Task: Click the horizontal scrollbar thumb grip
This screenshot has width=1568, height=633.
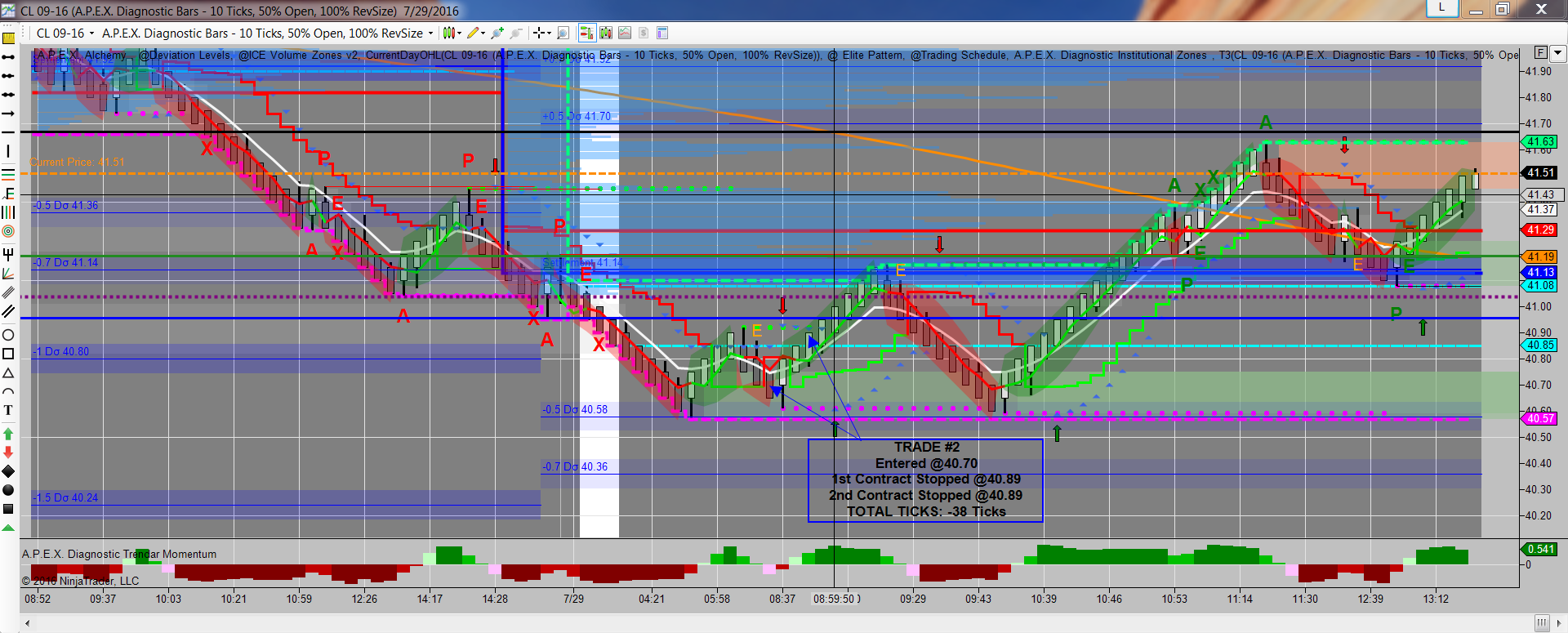Action: [1541, 623]
